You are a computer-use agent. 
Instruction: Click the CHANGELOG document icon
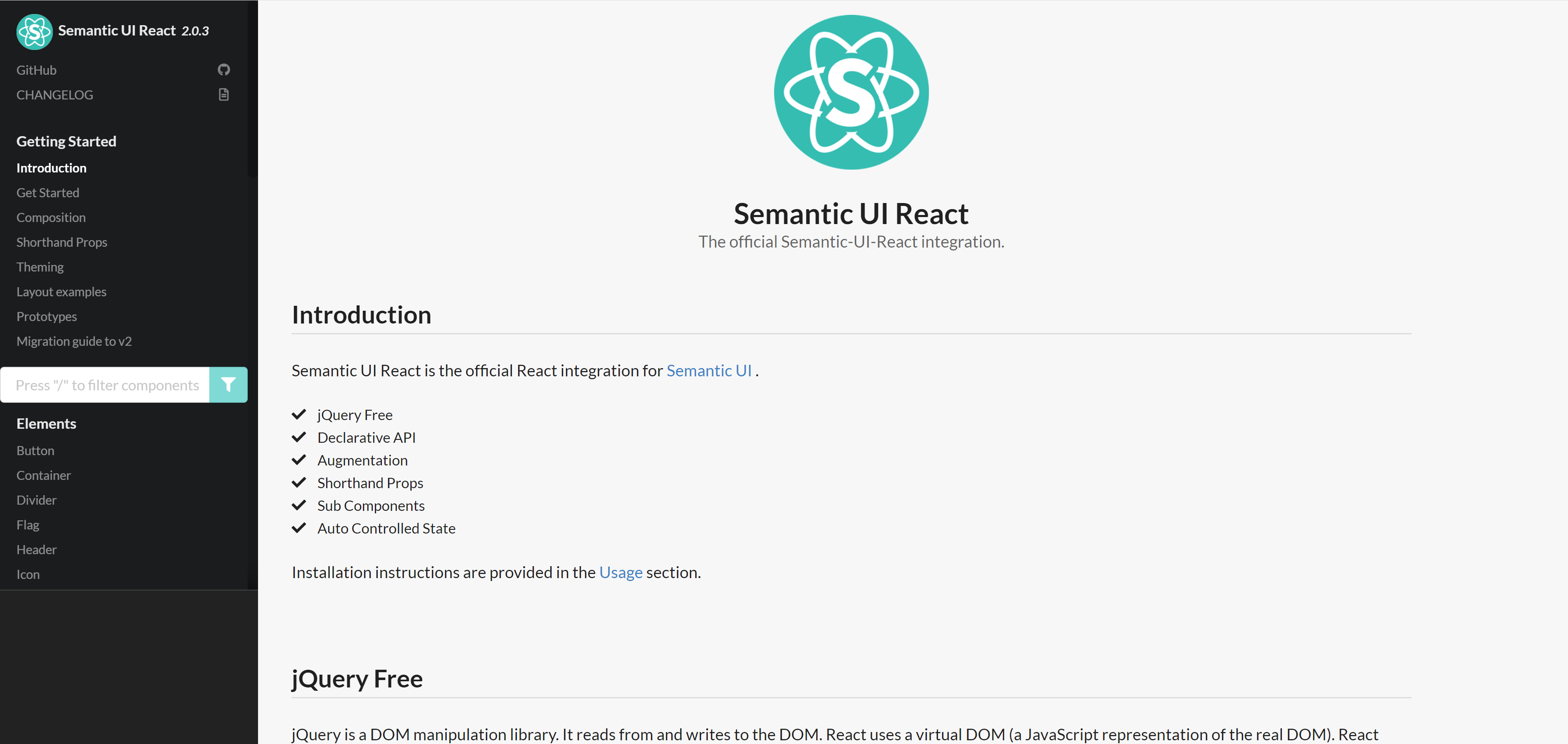(x=223, y=95)
